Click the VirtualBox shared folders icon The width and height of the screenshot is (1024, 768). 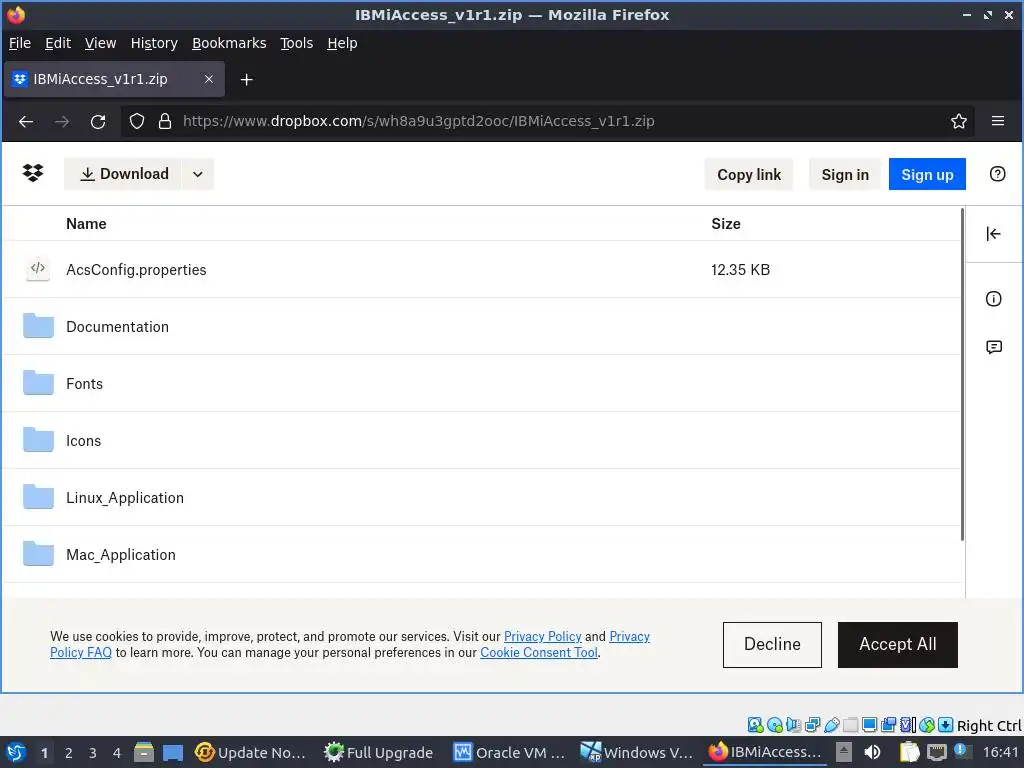850,725
